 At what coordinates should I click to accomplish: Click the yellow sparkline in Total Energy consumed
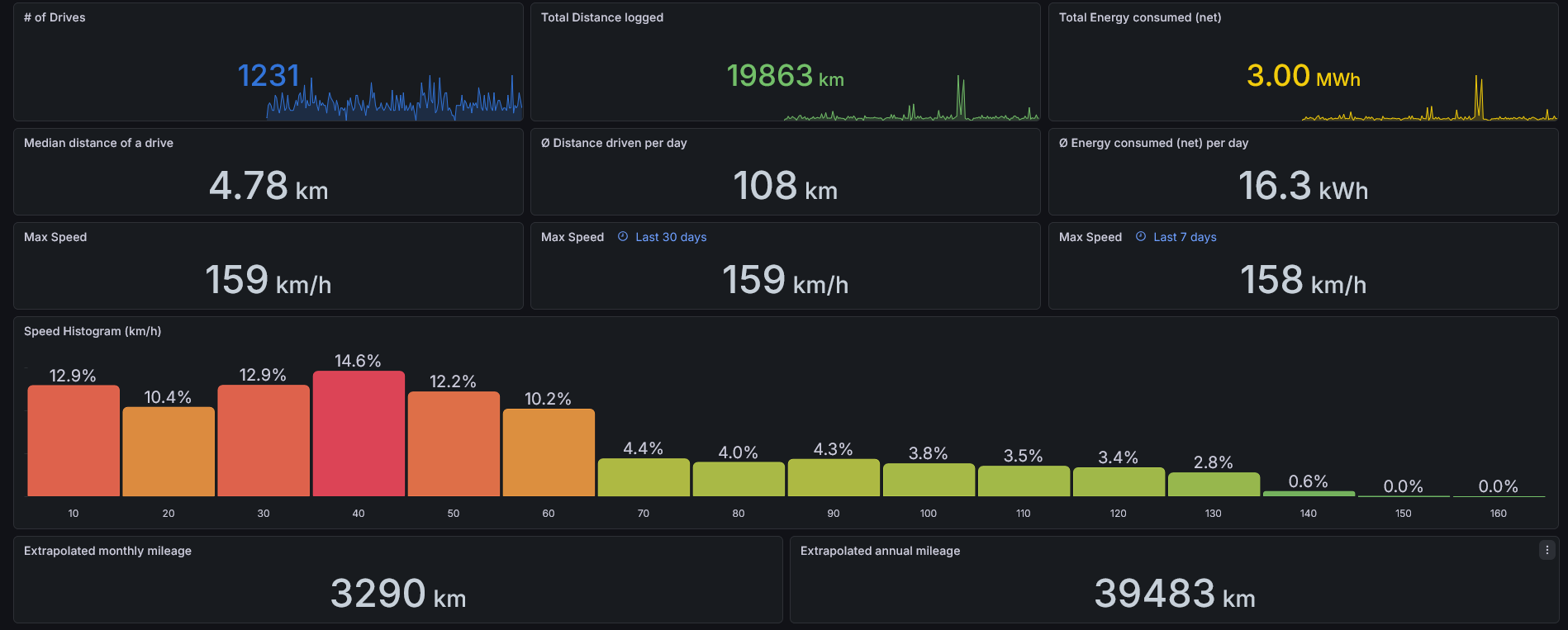[x=1429, y=99]
